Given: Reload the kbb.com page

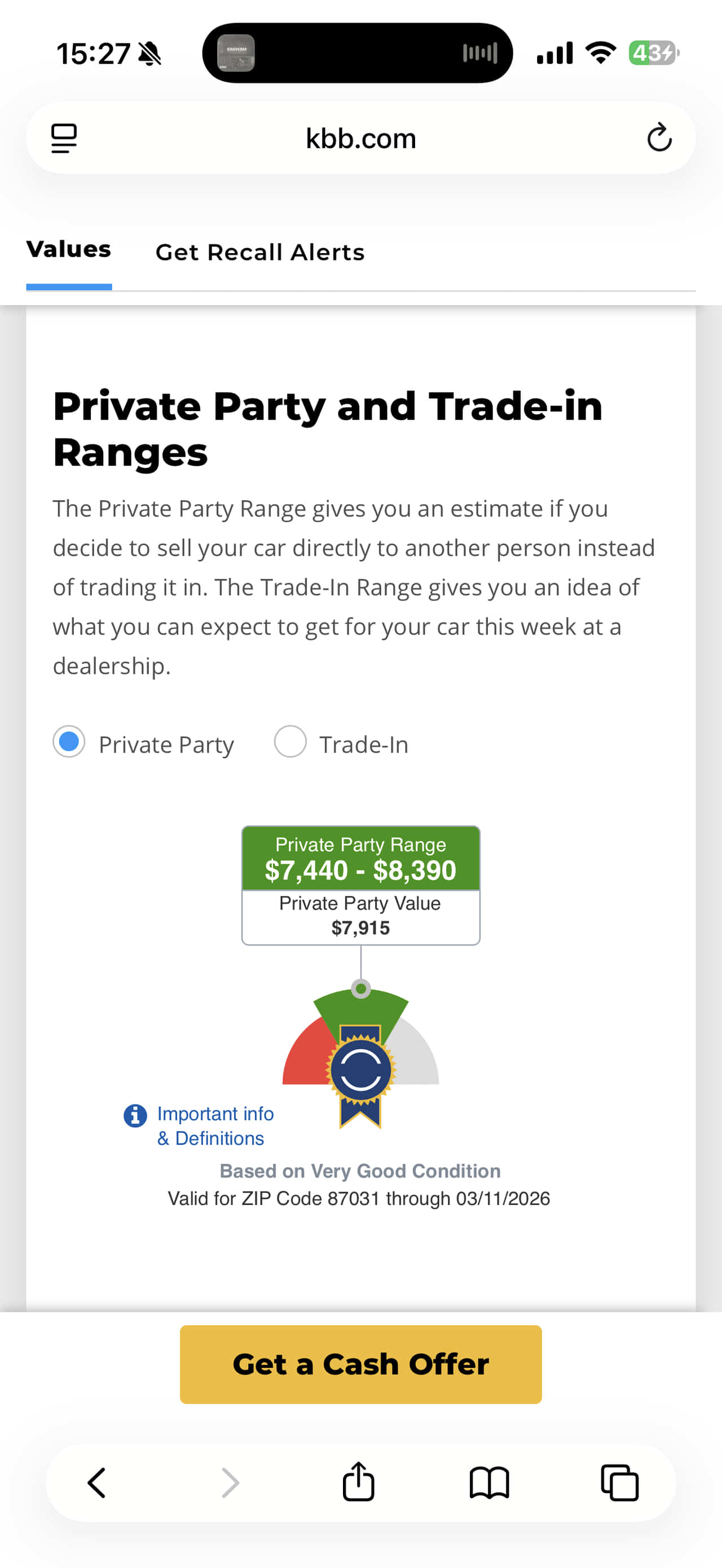Looking at the screenshot, I should point(659,137).
